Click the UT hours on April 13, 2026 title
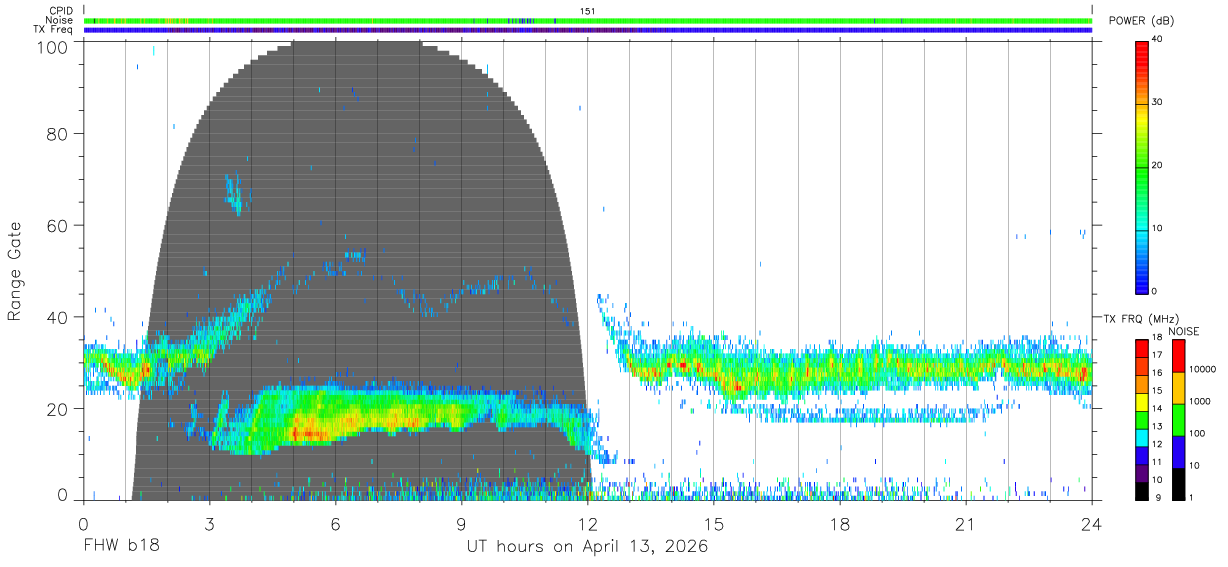This screenshot has width=1228, height=567. tap(587, 547)
